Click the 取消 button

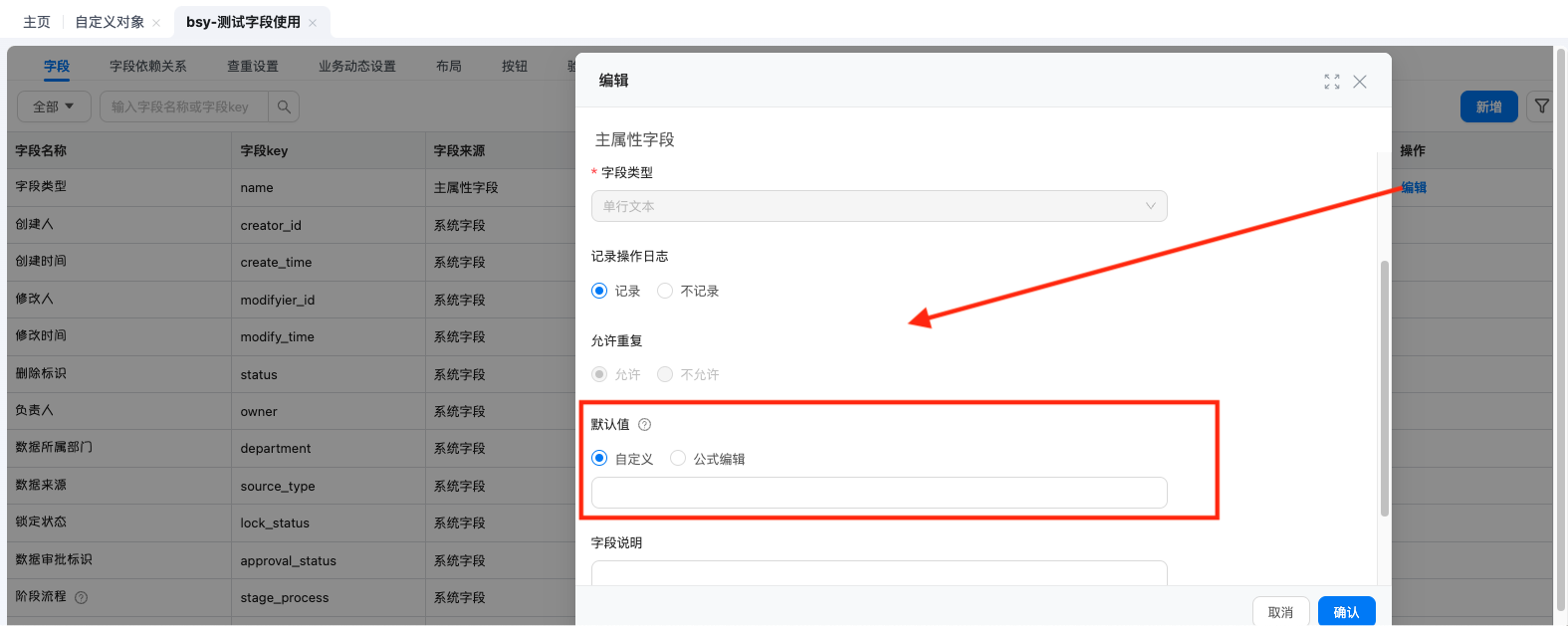1281,611
